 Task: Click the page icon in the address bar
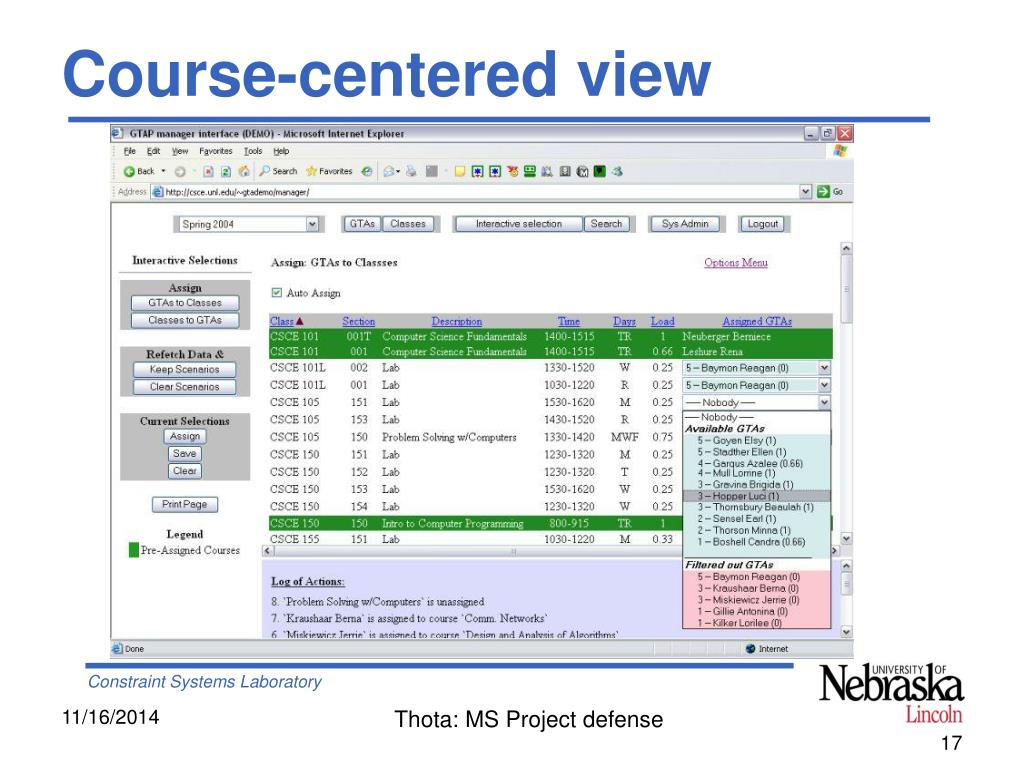point(157,192)
